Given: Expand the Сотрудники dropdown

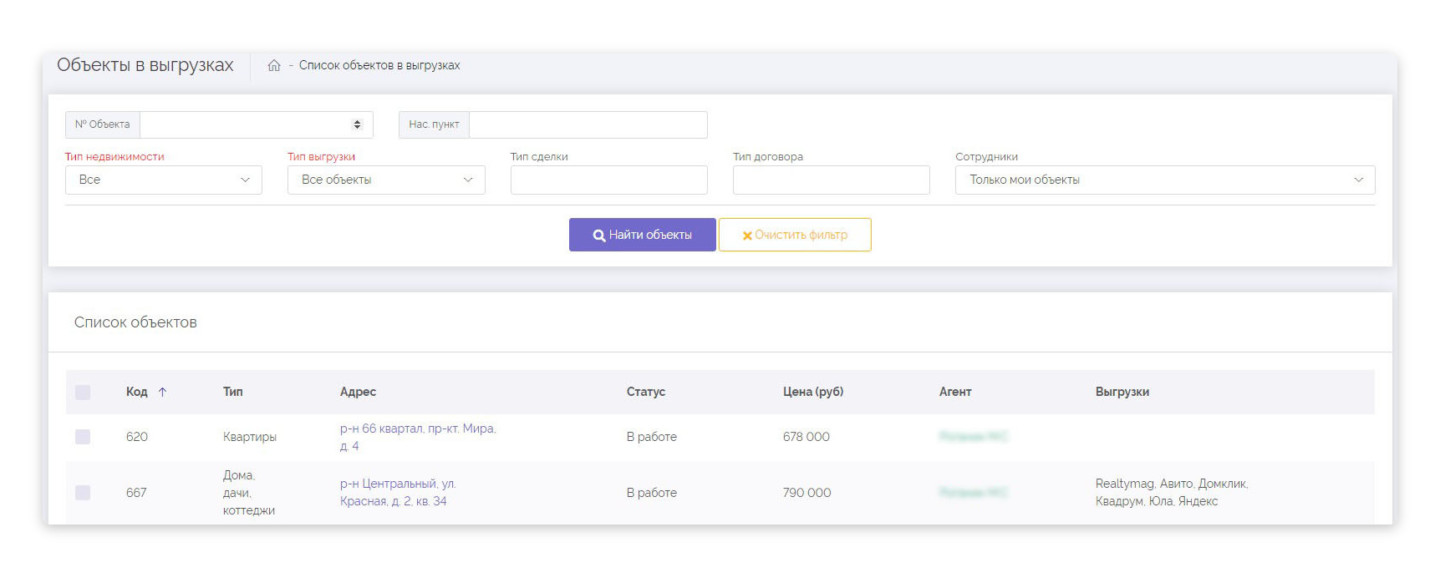Looking at the screenshot, I should [x=1164, y=180].
